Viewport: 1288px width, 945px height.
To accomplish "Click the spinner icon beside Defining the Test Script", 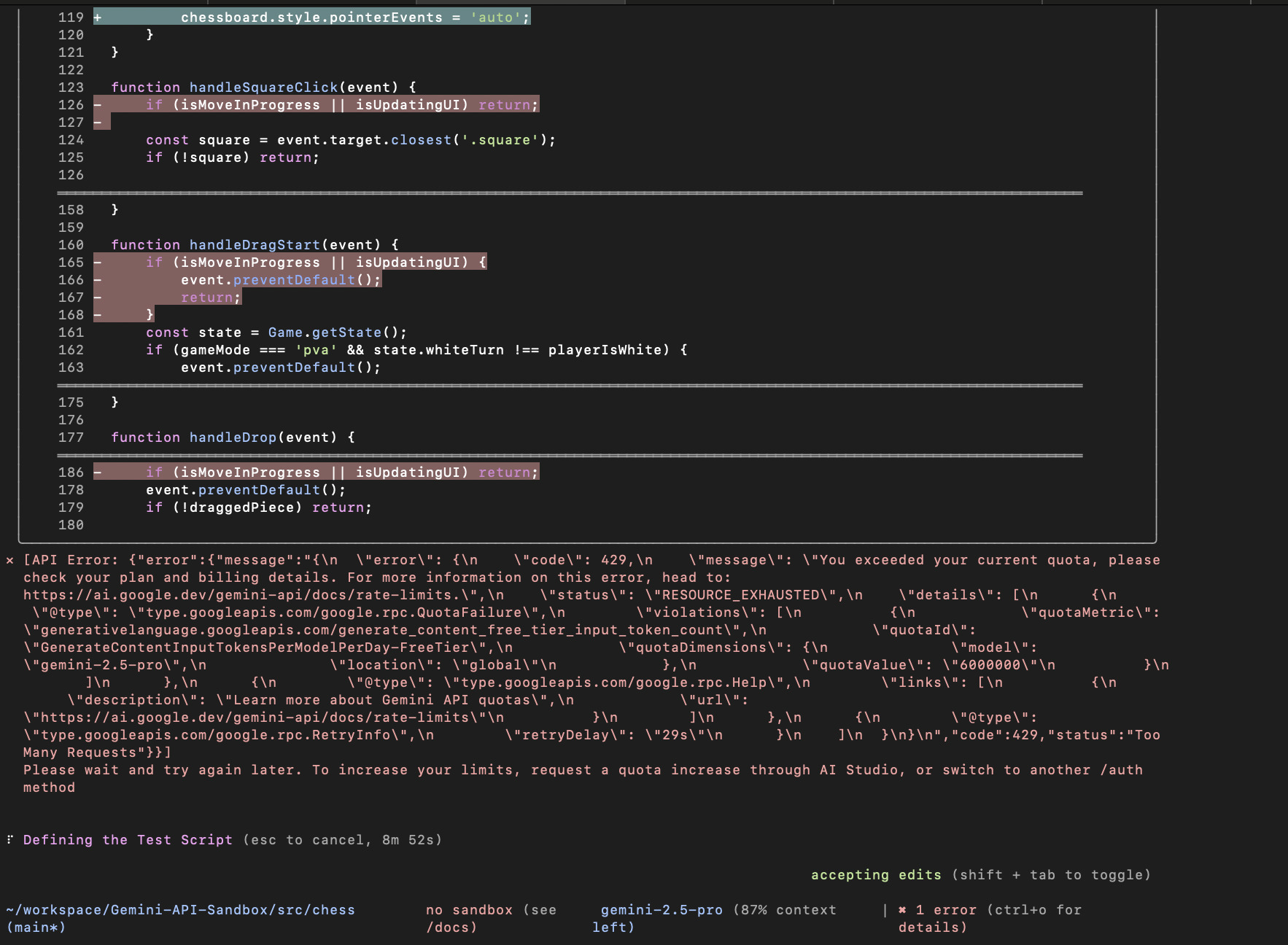I will coord(9,840).
